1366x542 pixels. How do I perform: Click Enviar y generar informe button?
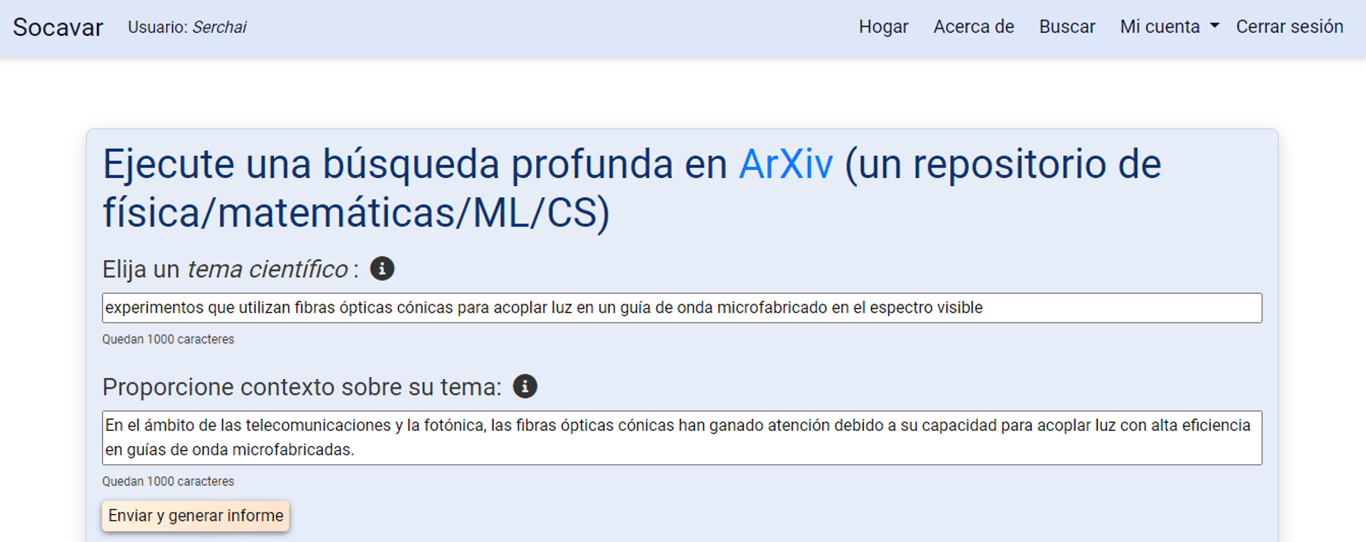coord(196,516)
